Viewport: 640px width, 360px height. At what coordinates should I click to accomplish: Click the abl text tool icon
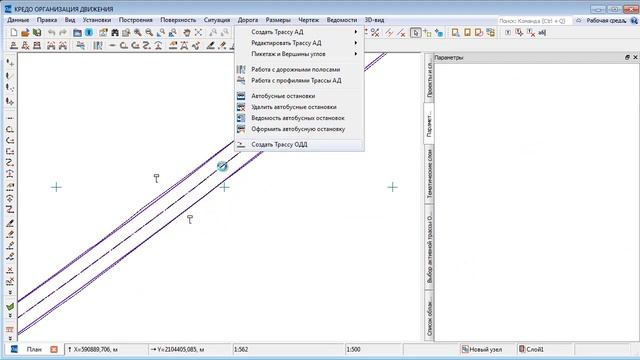click(542, 33)
